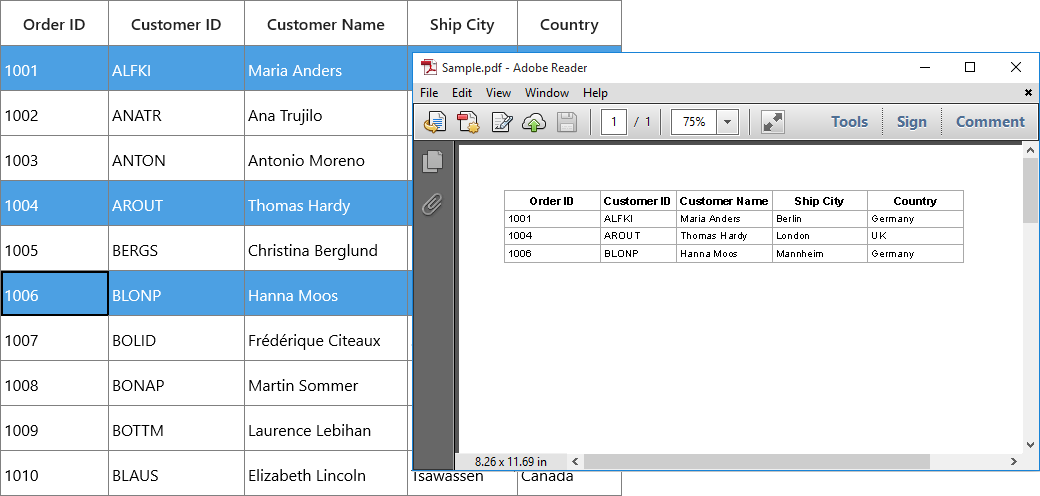Click the grid Ship City column header
Image resolution: width=1040 pixels, height=496 pixels.
click(x=462, y=23)
